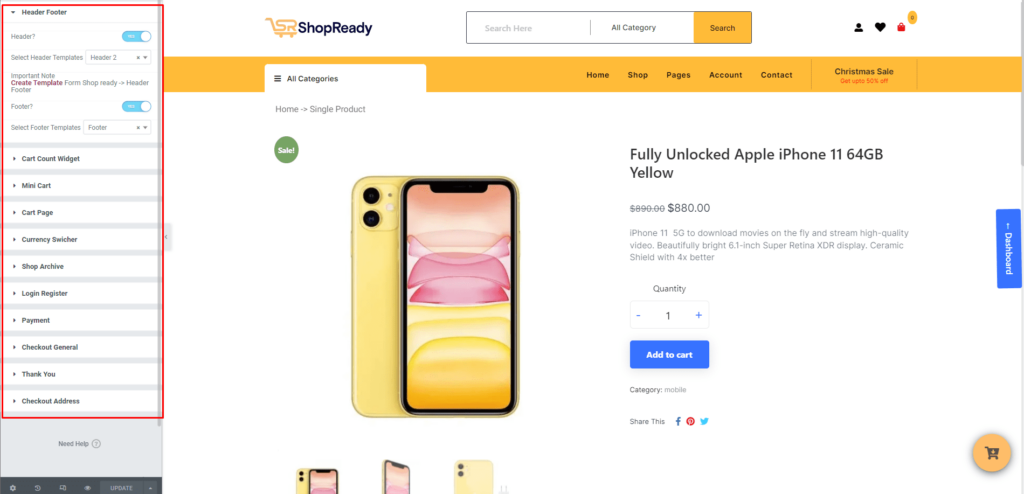Open Elementor settings gear icon
Image resolution: width=1024 pixels, height=494 pixels.
pos(12,487)
